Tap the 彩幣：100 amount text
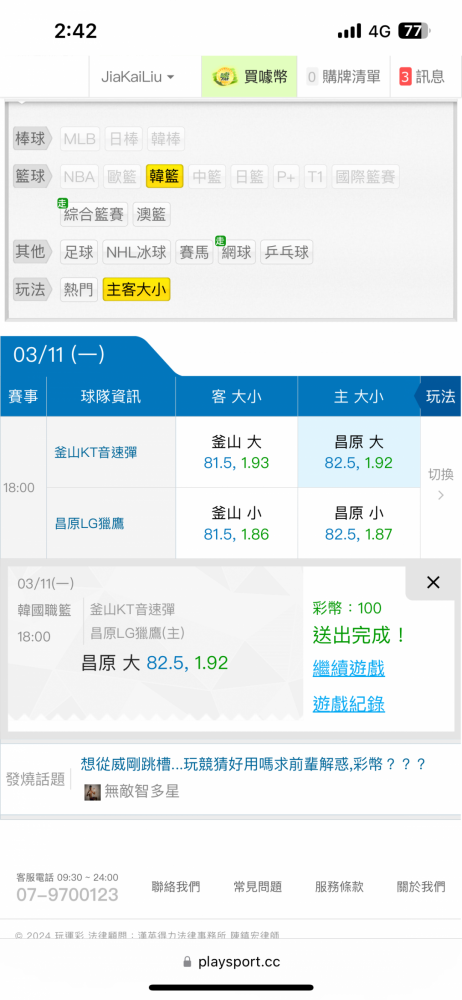This screenshot has width=462, height=1000. pos(347,608)
